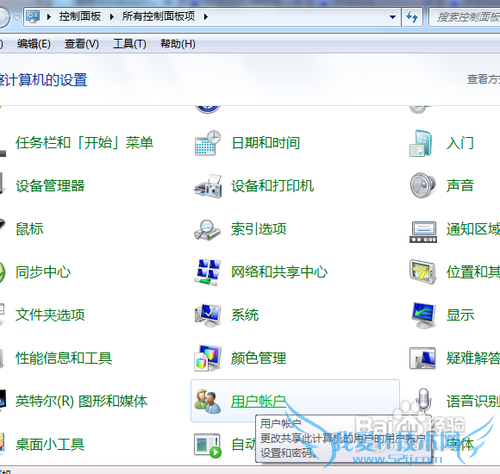Expand arrow after 控制面板 breadcrumb
Screen dimensions: 500x474
pos(112,17)
